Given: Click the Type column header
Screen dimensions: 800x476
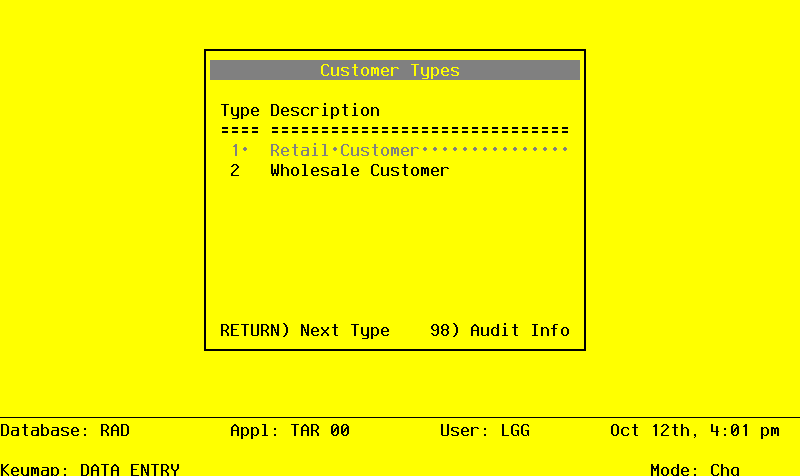Looking at the screenshot, I should [x=240, y=111].
